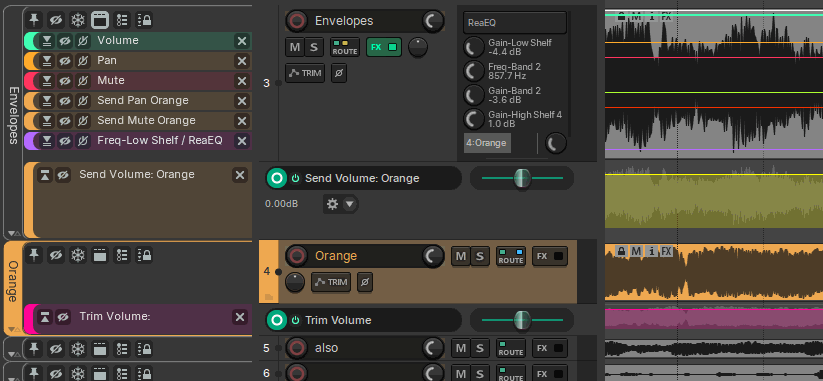Open routing for Envelopes track
Screen dimensions: 823x381
pos(345,47)
